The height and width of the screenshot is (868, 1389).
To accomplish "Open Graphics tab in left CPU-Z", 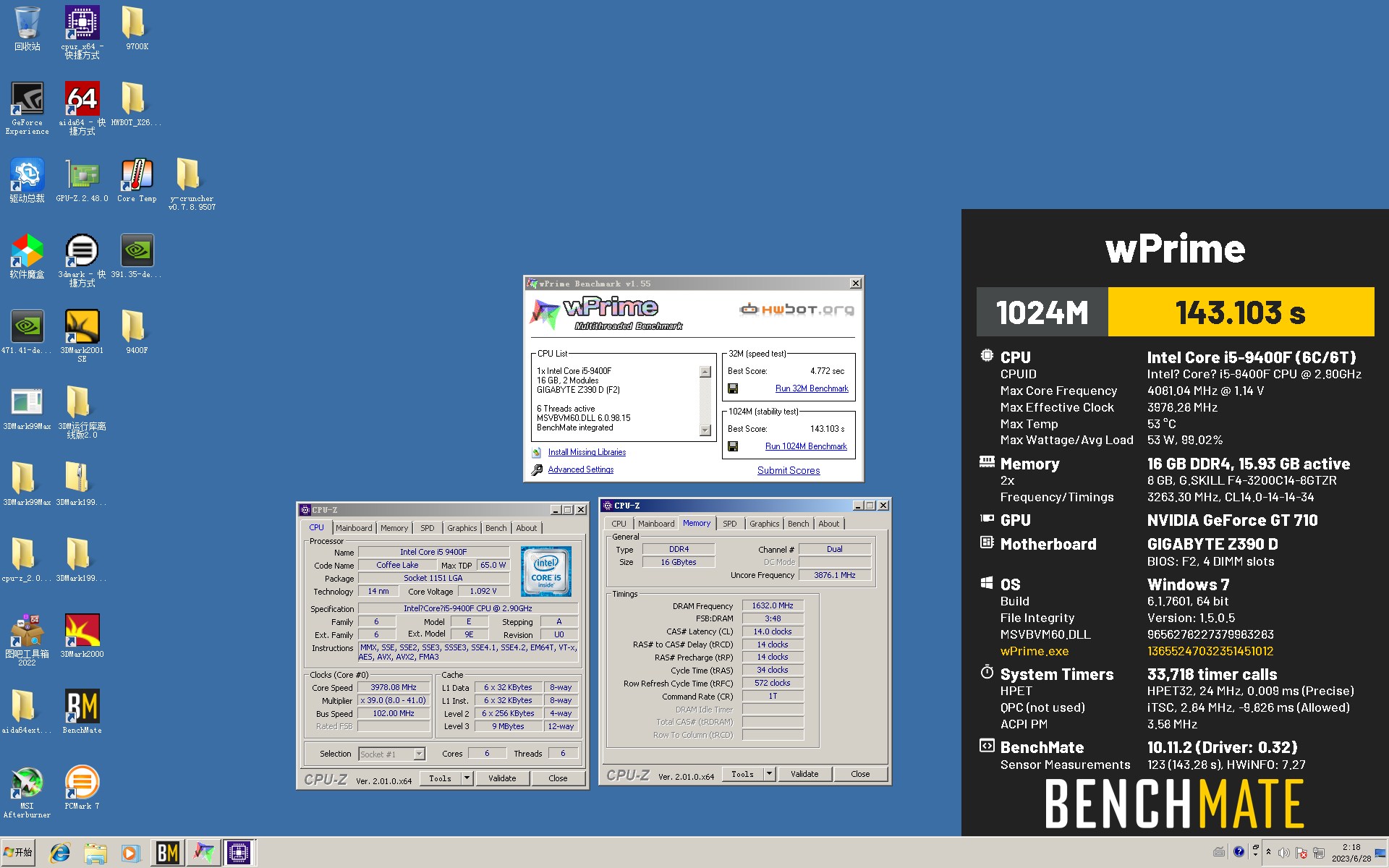I will click(462, 528).
